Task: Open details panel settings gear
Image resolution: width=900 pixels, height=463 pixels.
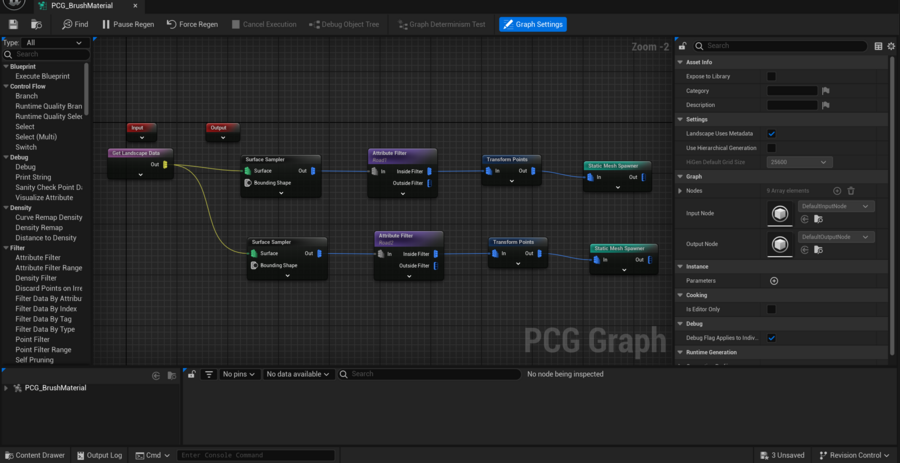Action: click(891, 46)
